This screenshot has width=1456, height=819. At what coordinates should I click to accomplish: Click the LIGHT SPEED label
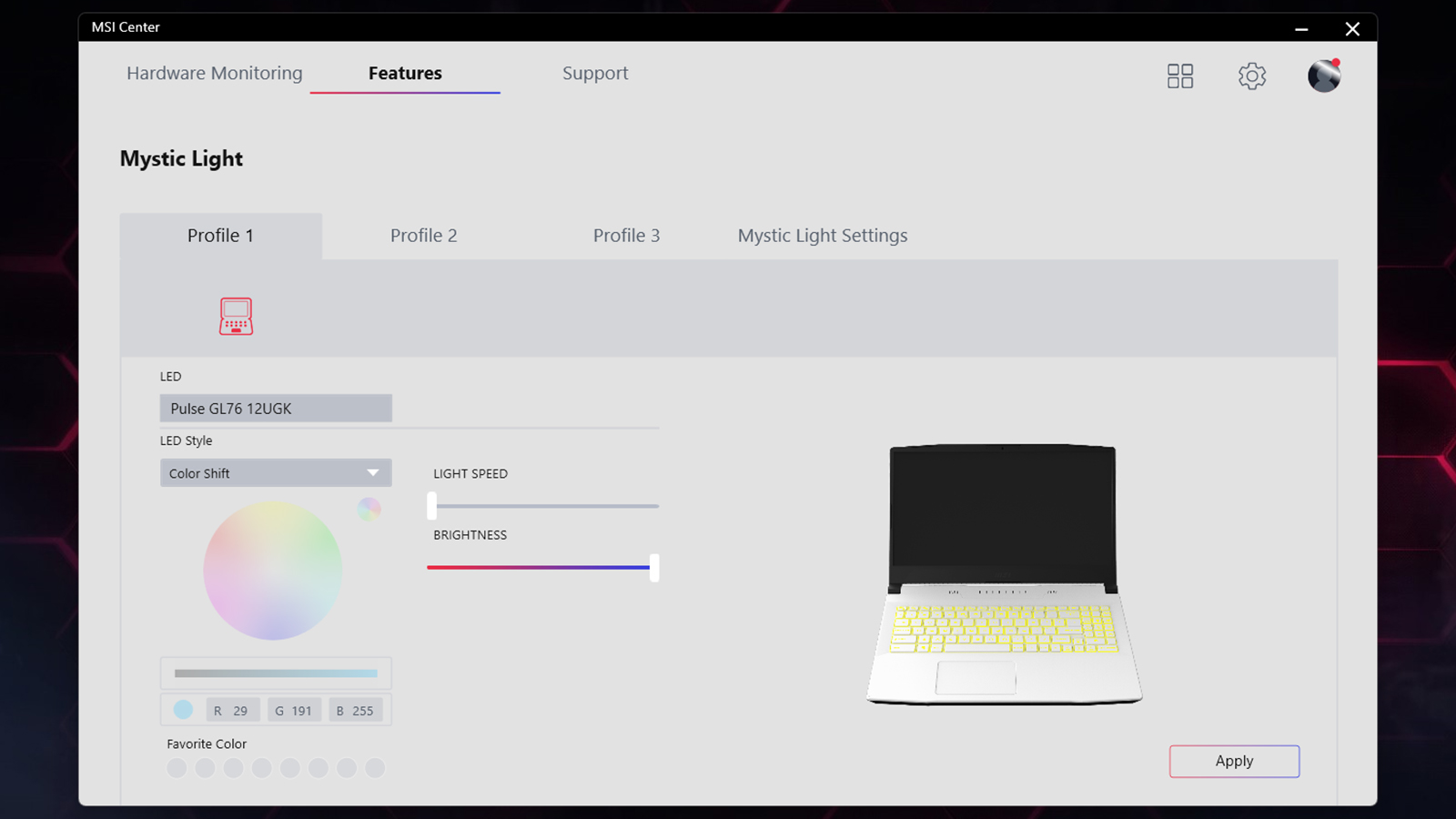(470, 473)
